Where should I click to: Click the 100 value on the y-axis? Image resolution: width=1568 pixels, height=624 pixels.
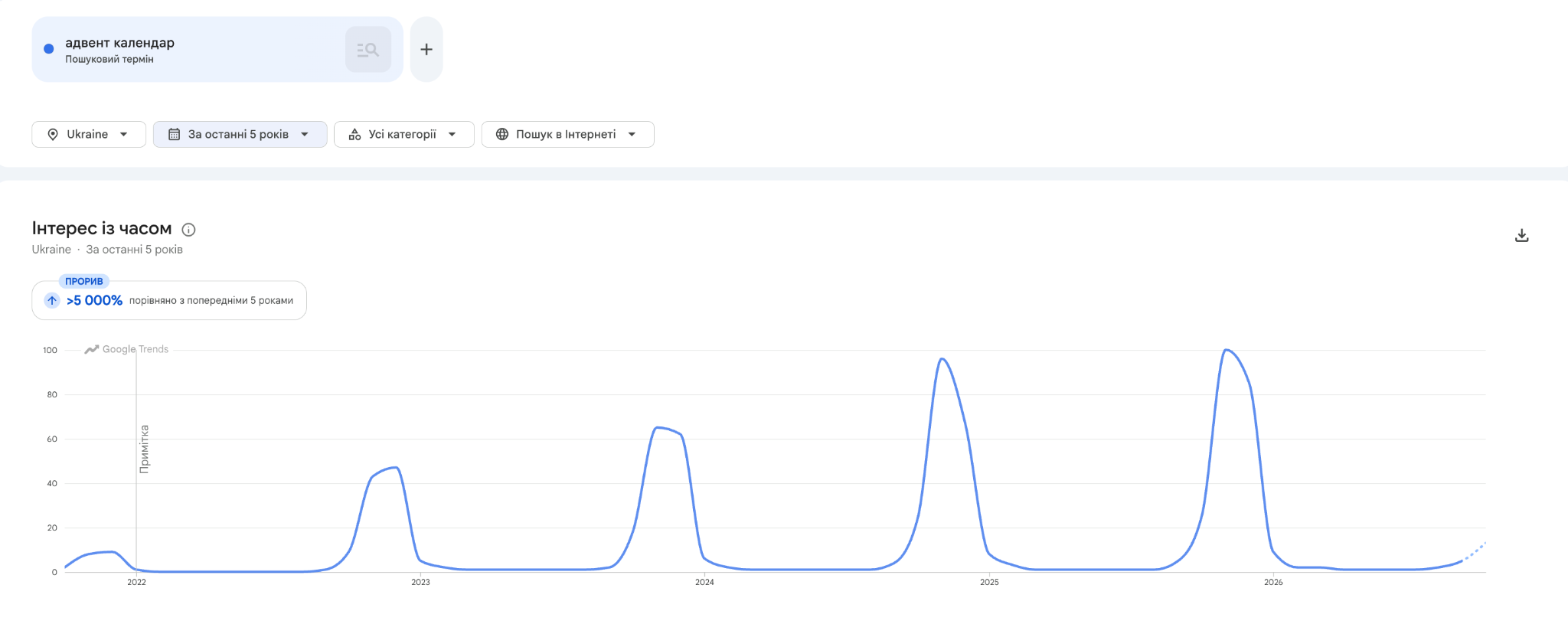tap(50, 350)
